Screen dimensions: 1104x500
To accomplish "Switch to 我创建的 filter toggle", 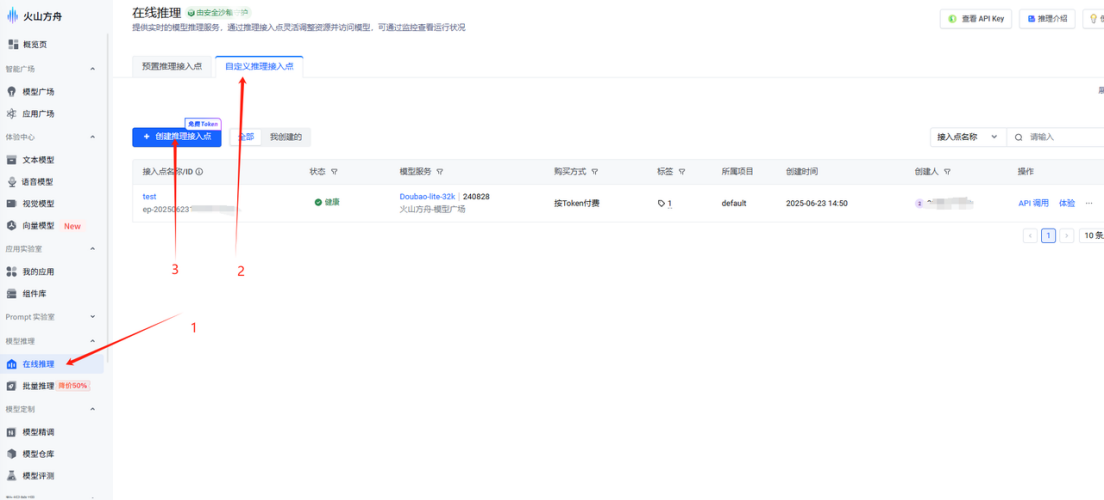I will (285, 137).
